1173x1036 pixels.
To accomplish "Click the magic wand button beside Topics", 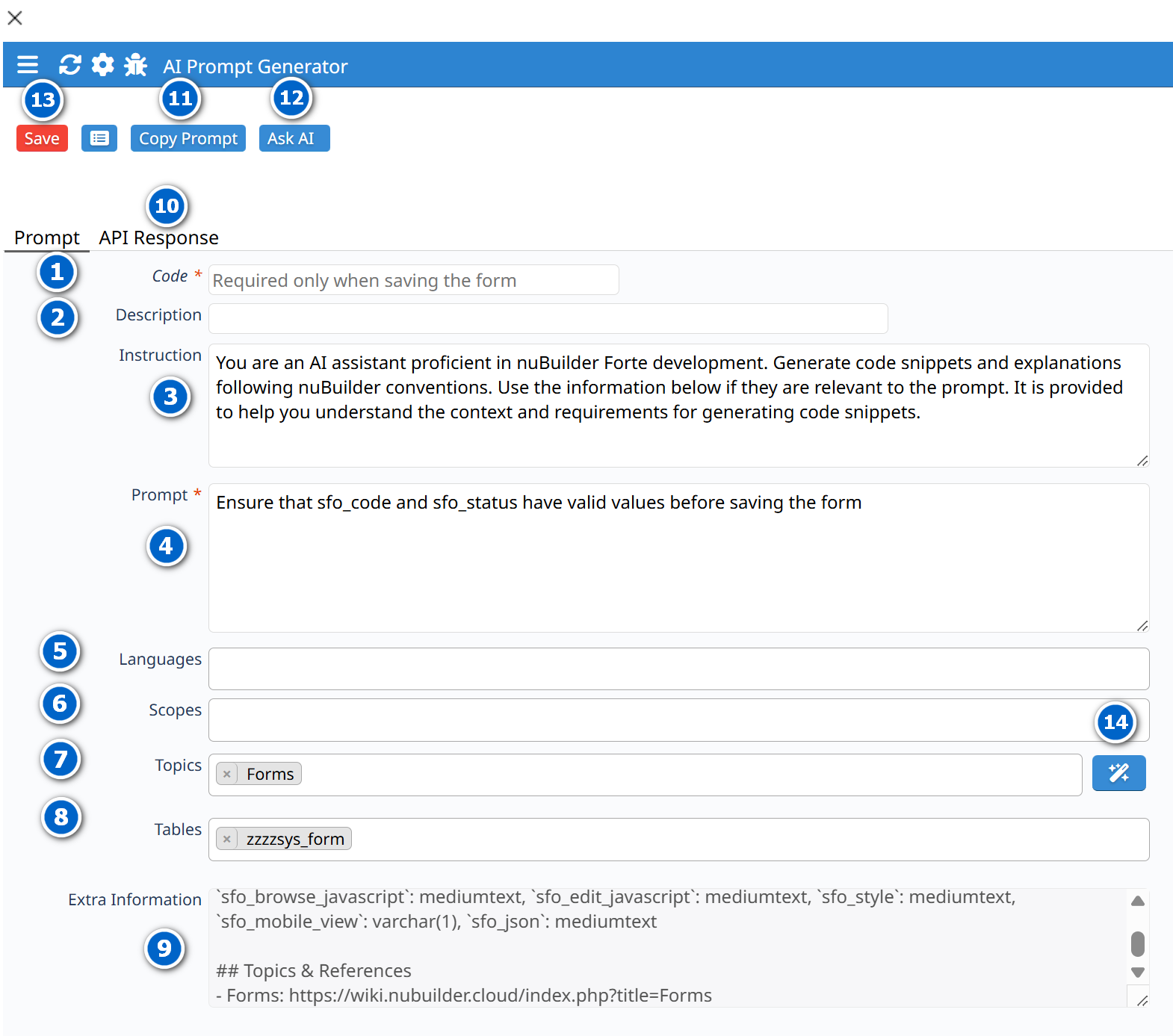I will [1118, 773].
